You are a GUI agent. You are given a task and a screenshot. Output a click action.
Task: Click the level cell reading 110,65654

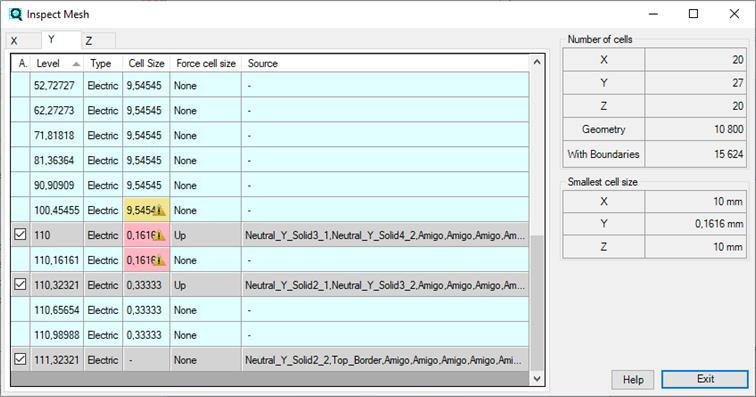tap(56, 310)
